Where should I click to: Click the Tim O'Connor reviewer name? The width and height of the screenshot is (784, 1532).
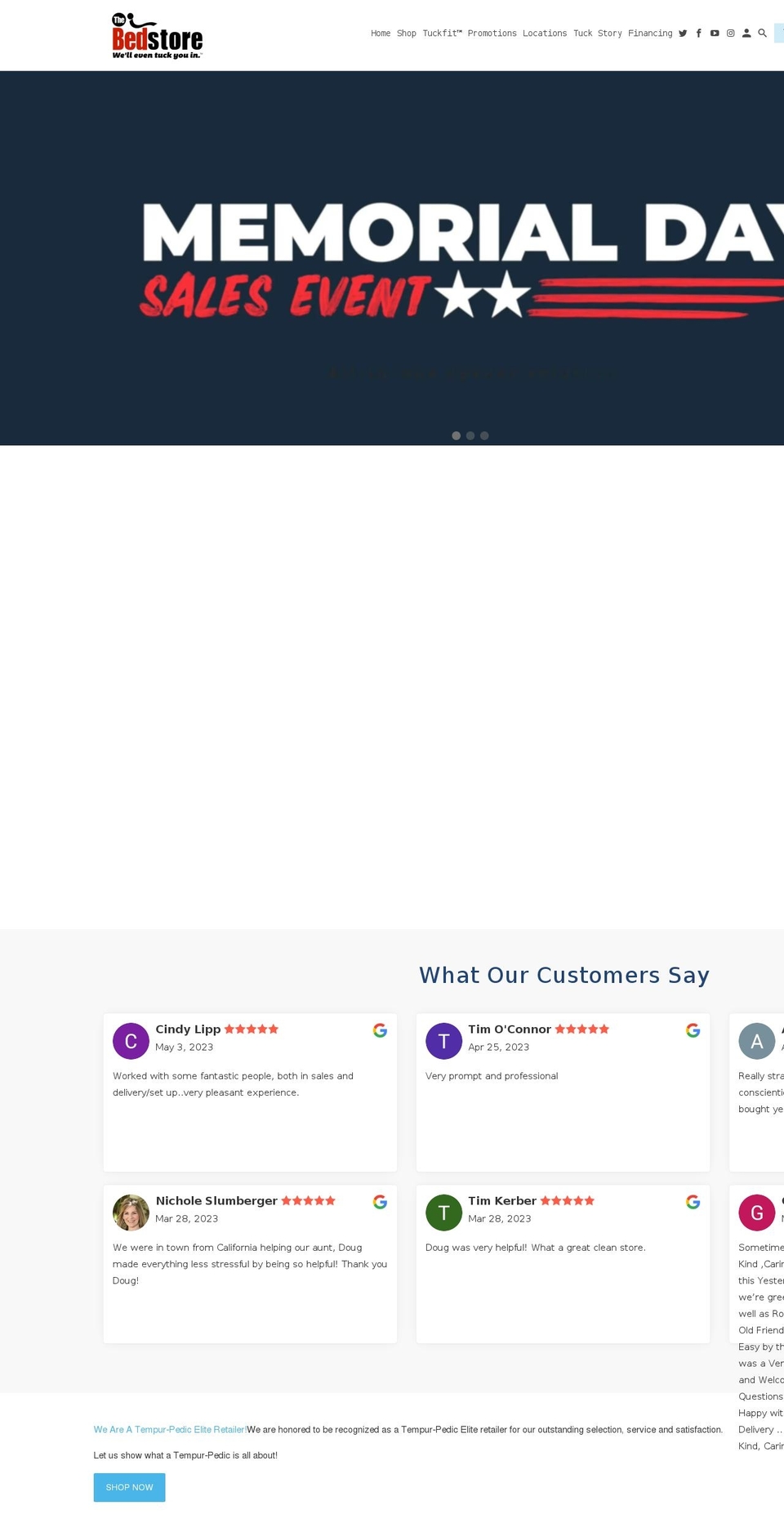tap(510, 1030)
